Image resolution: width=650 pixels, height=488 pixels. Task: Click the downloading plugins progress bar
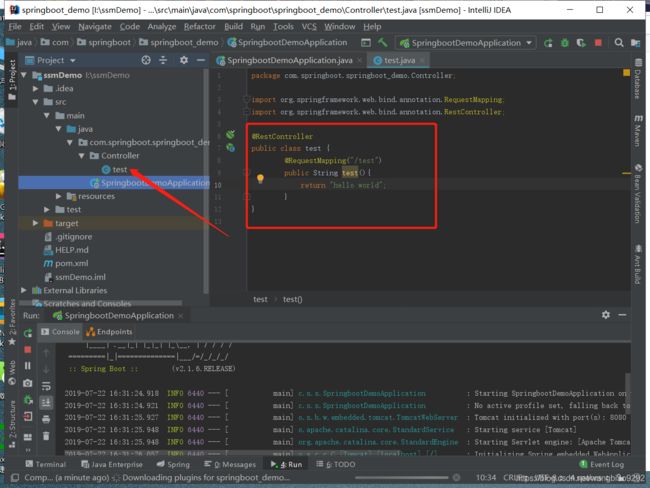coord(402,478)
